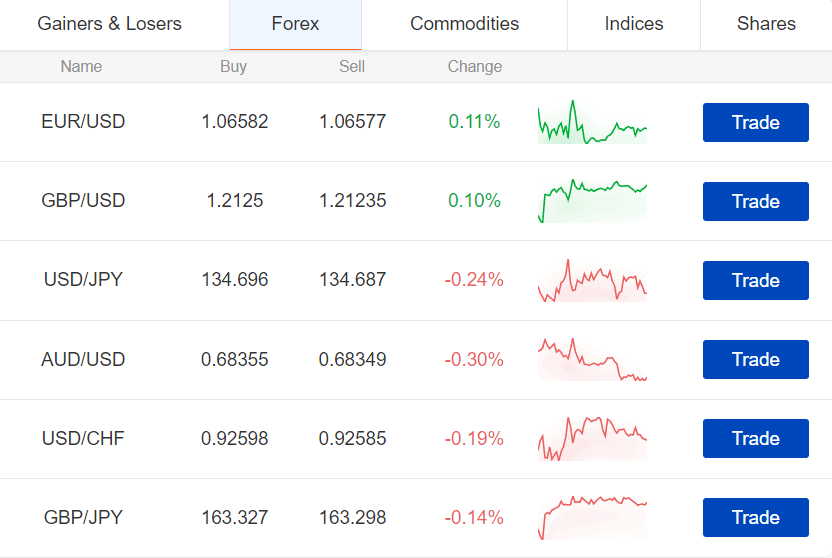Click the Sell column header
Viewport: 832px width, 558px height.
click(352, 66)
